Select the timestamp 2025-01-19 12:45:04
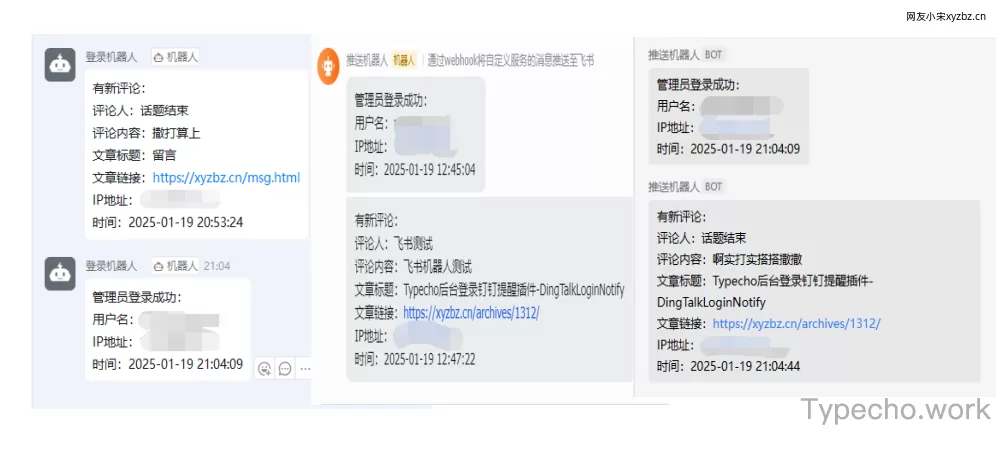The height and width of the screenshot is (451, 996). click(429, 170)
